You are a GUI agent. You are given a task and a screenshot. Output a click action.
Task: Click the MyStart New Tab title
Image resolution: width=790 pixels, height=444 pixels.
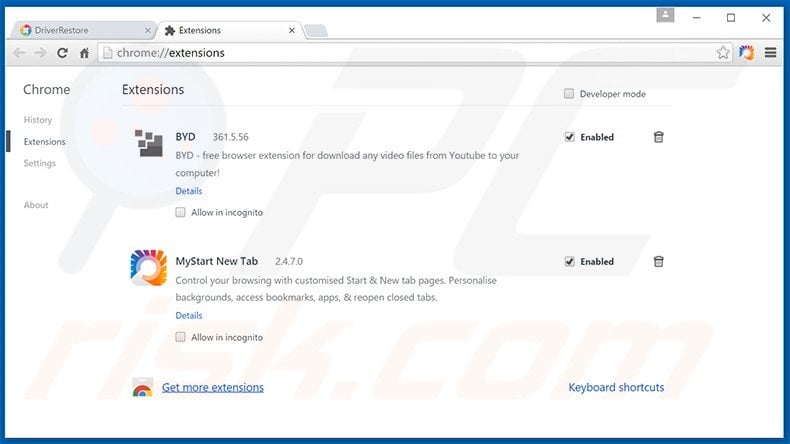coord(217,262)
